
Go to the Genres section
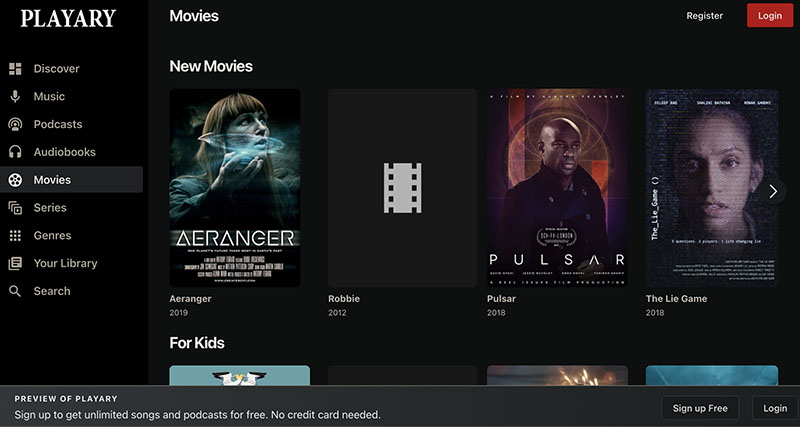[x=52, y=236]
